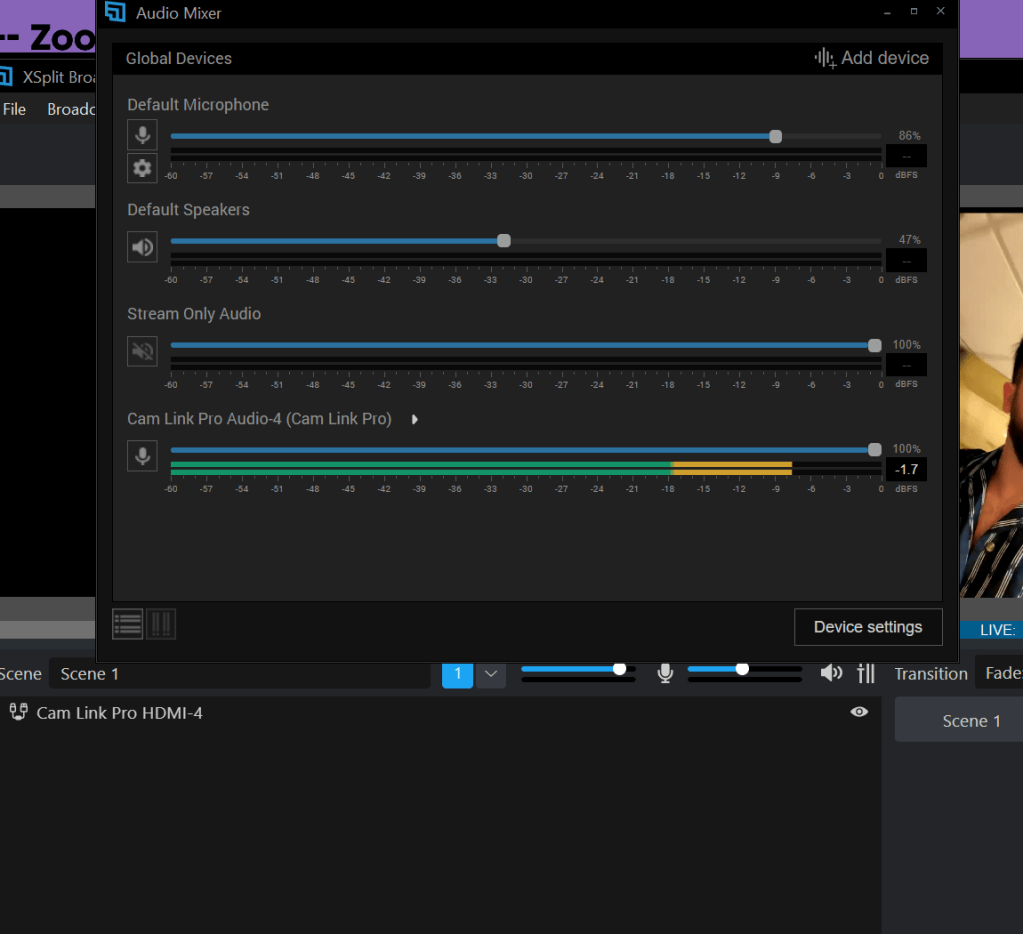The width and height of the screenshot is (1023, 934).
Task: Mute the Default Microphone device
Action: [x=142, y=135]
